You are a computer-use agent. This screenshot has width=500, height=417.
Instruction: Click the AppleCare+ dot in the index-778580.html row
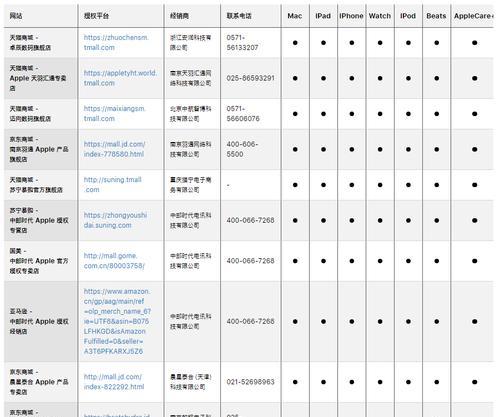tap(475, 149)
